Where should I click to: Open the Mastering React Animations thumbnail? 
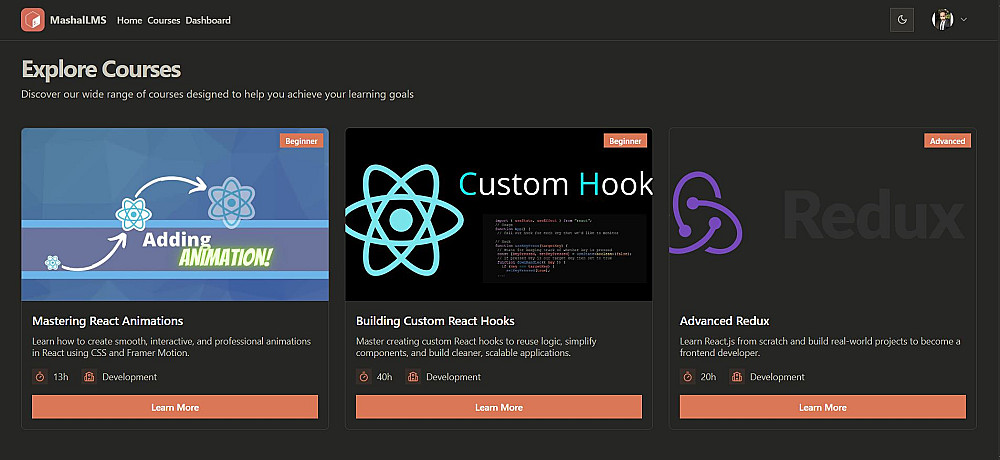(175, 214)
